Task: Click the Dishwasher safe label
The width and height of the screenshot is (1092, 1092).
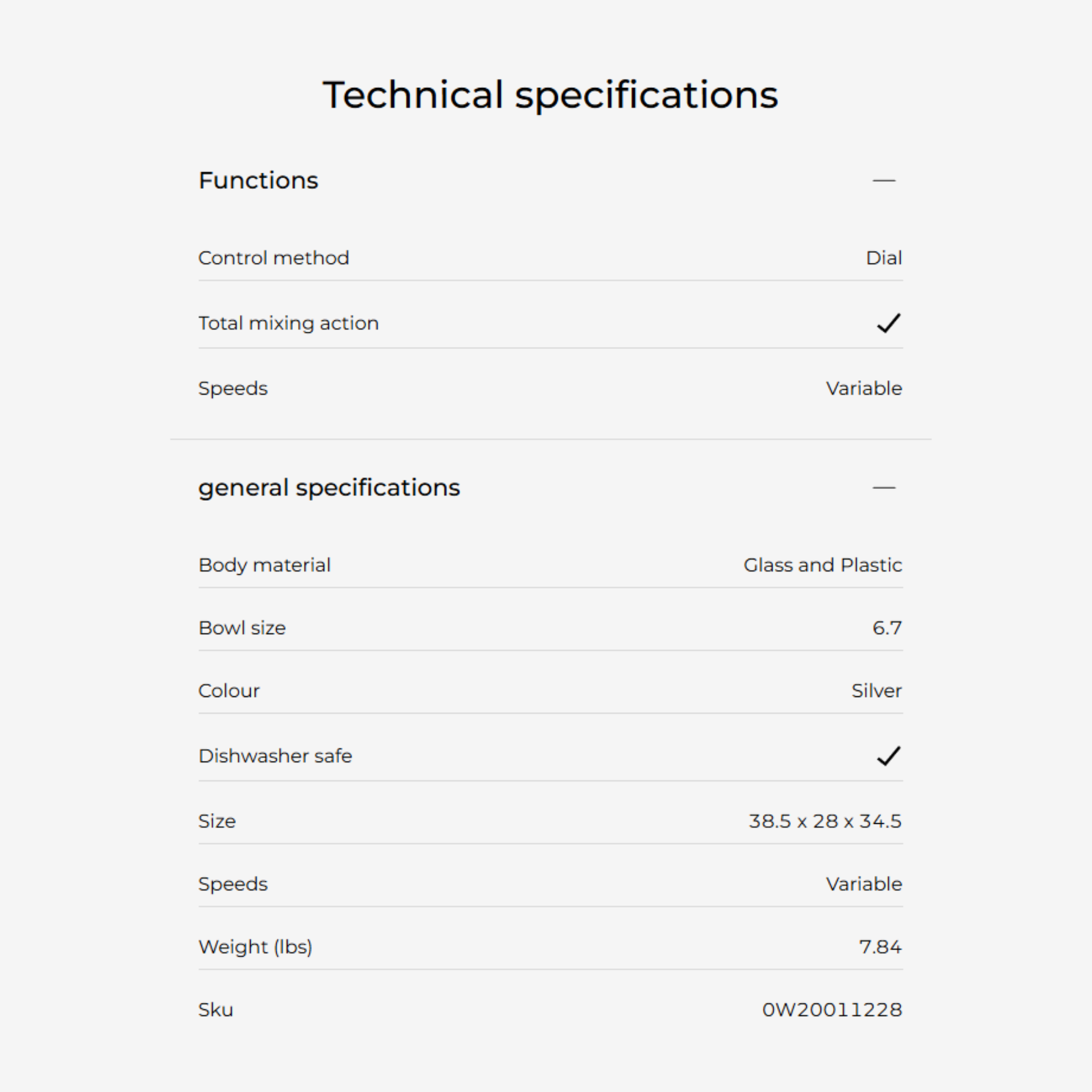Action: pos(275,756)
